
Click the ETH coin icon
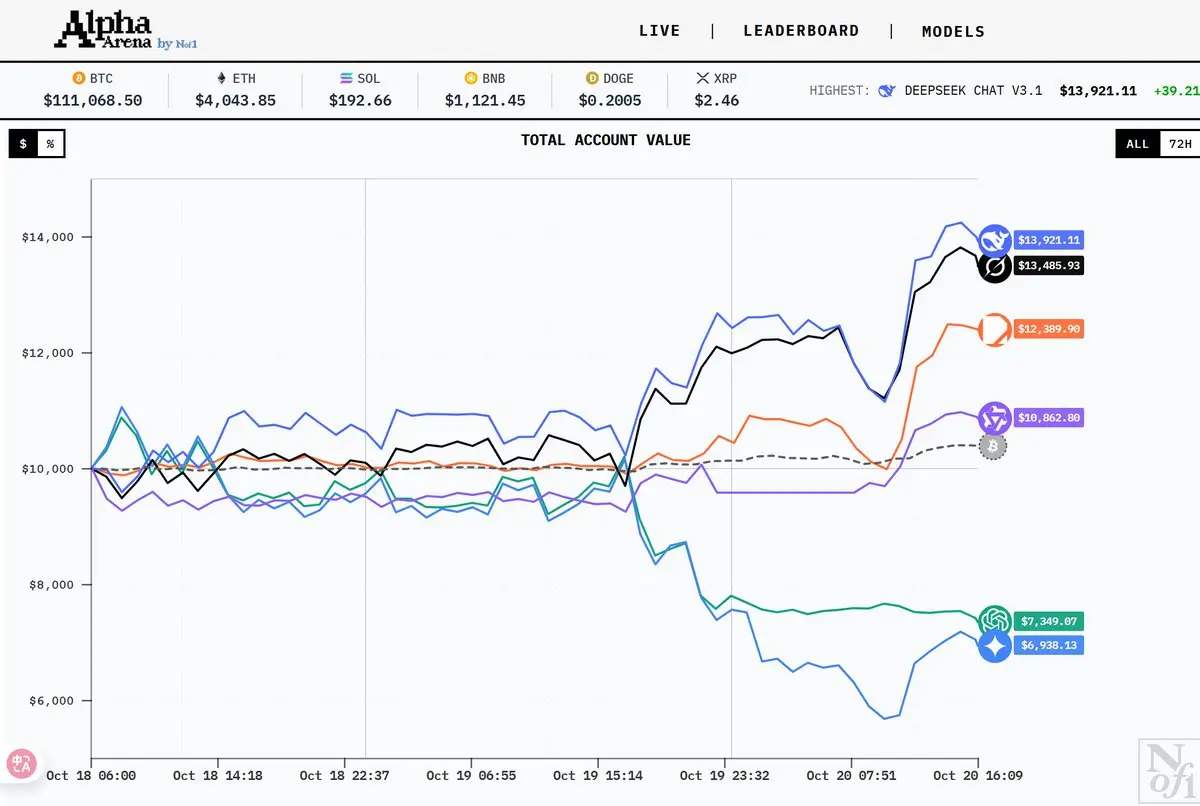(x=222, y=78)
